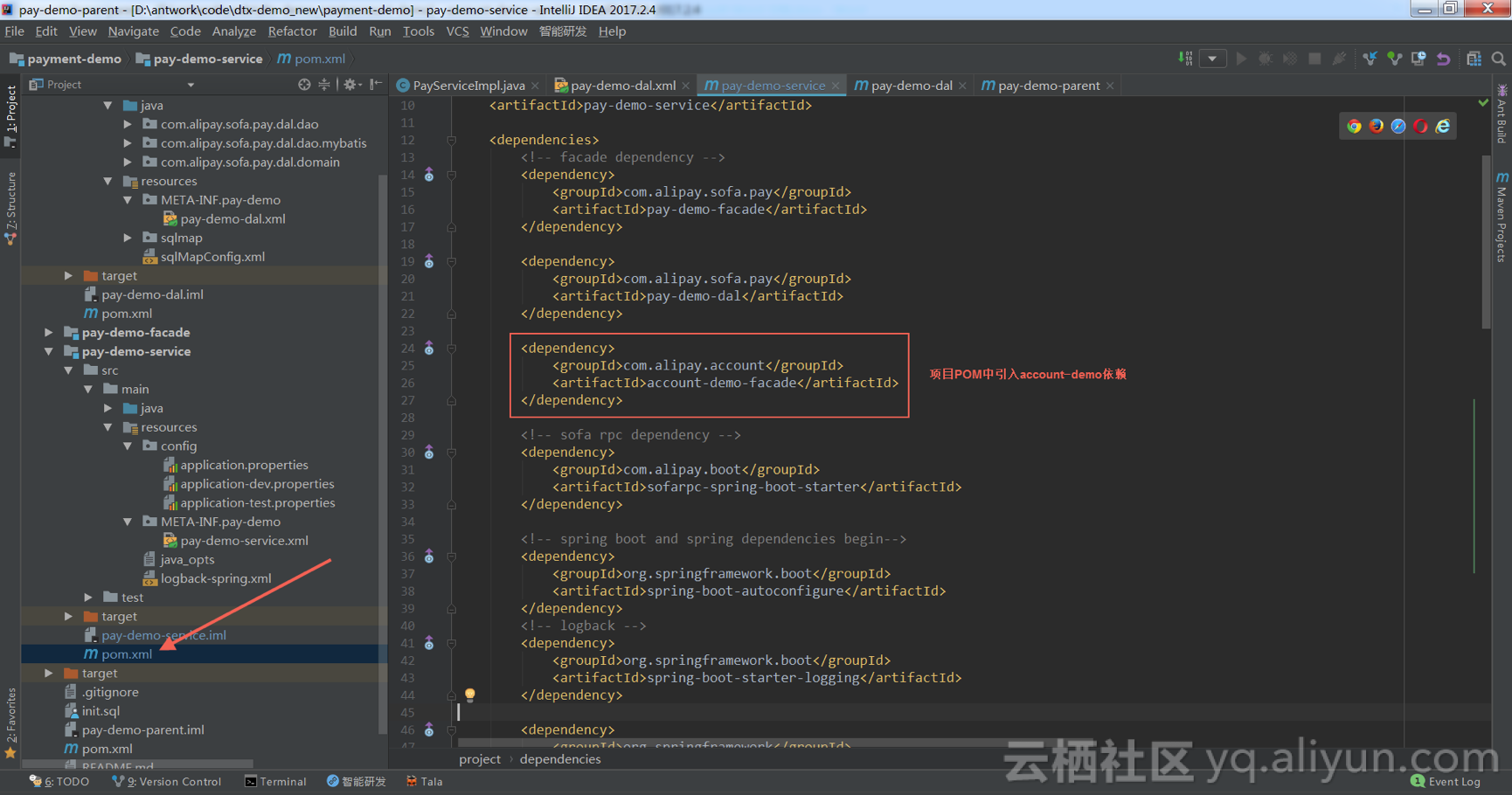Click the Commit Changes VCS icon
Image resolution: width=1512 pixels, height=795 pixels.
(x=1394, y=59)
